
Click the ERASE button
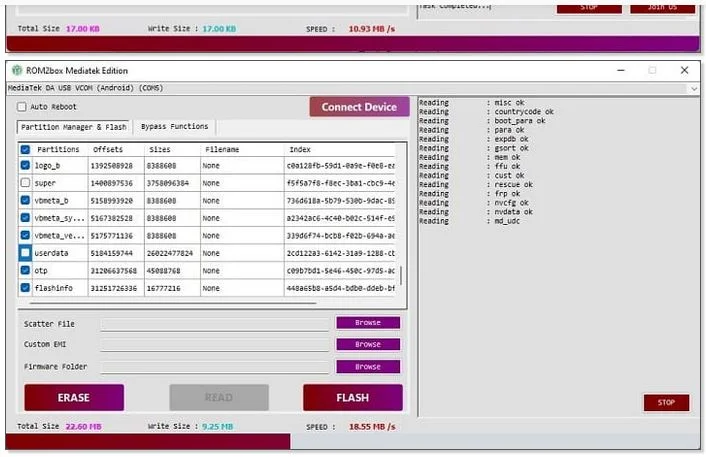point(74,398)
